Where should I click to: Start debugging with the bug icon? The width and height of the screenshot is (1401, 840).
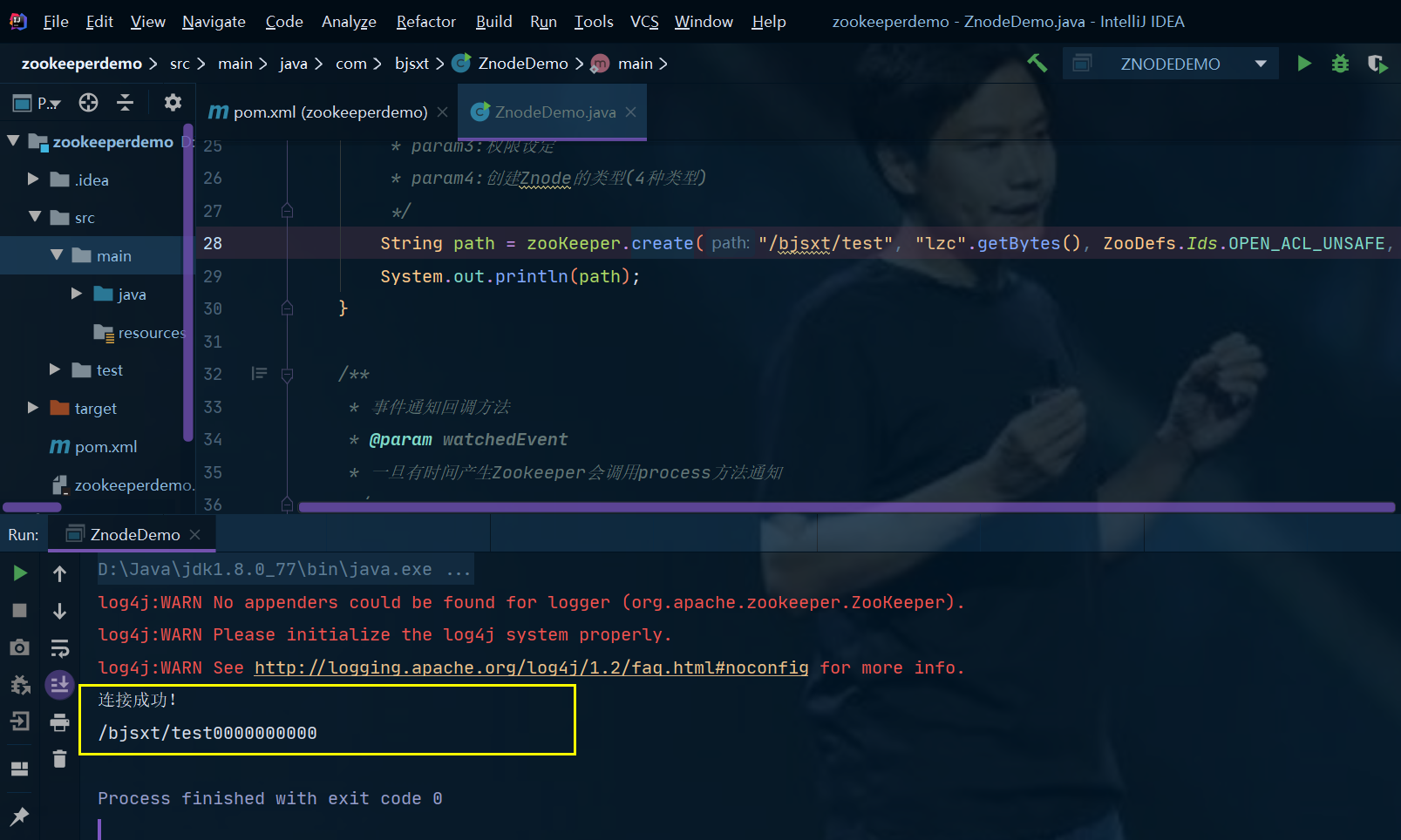pyautogui.click(x=1340, y=64)
